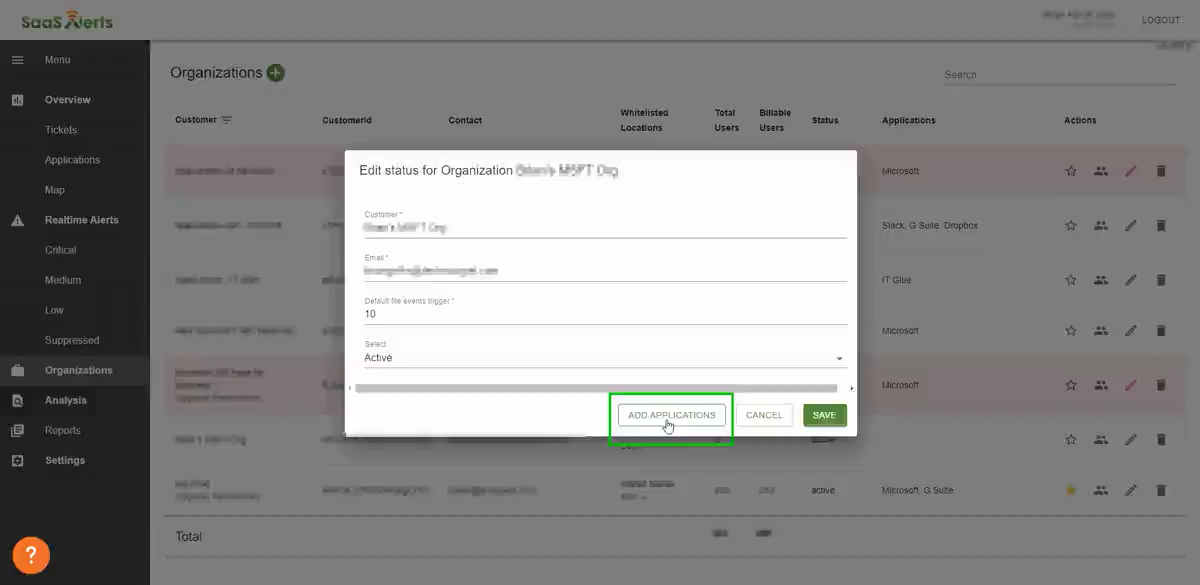This screenshot has height=585, width=1200.
Task: Favorite the first organization using its star icon
Action: 1071,171
